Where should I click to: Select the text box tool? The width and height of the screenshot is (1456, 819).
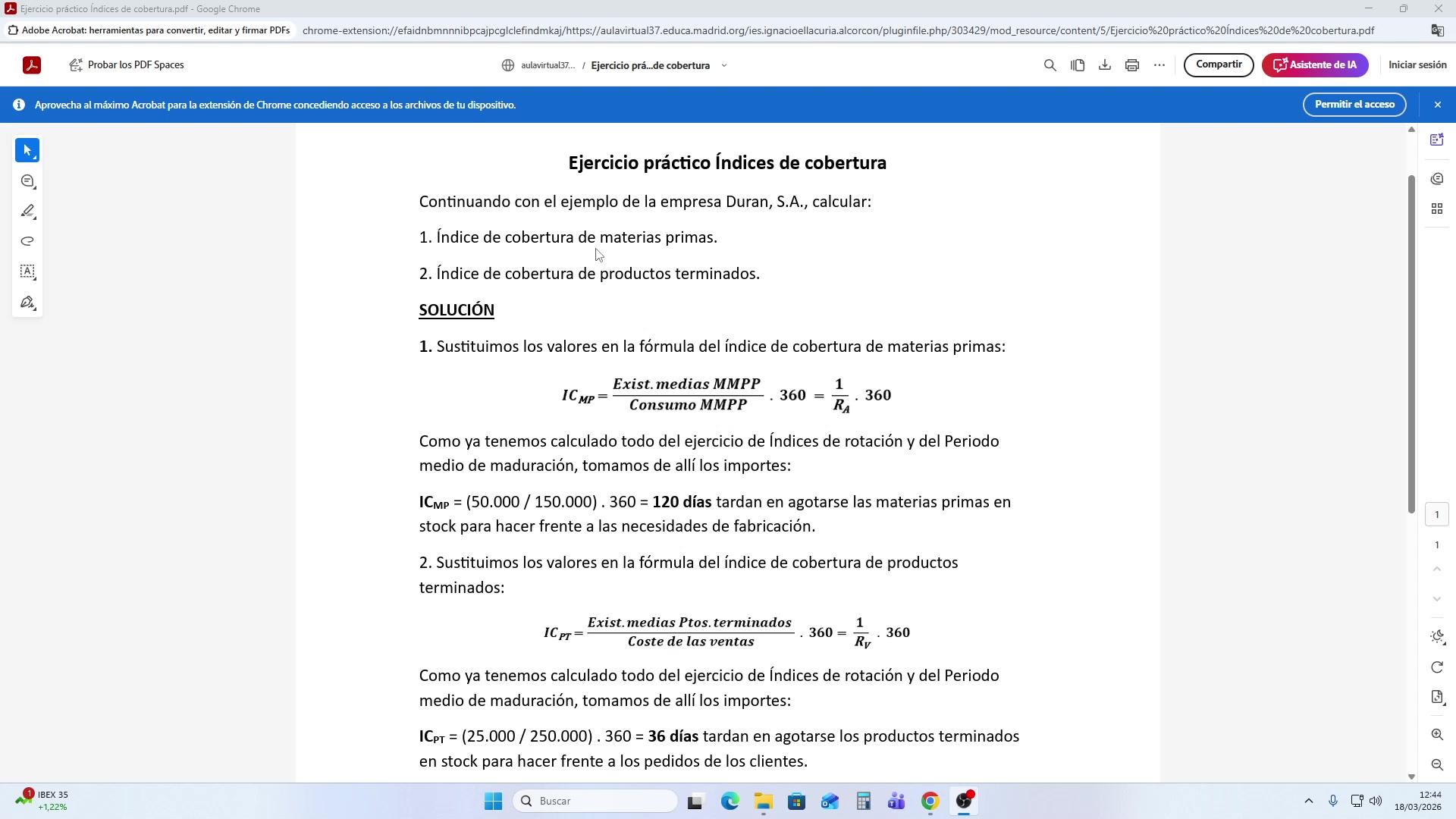(27, 271)
